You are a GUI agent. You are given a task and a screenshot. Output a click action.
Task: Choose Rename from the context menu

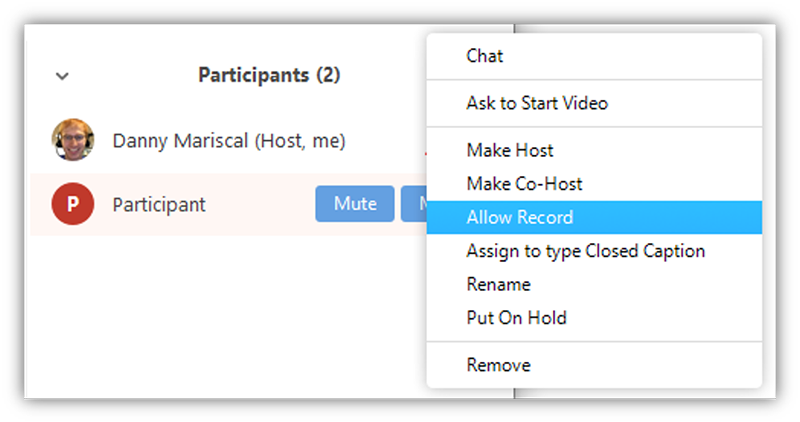point(498,284)
